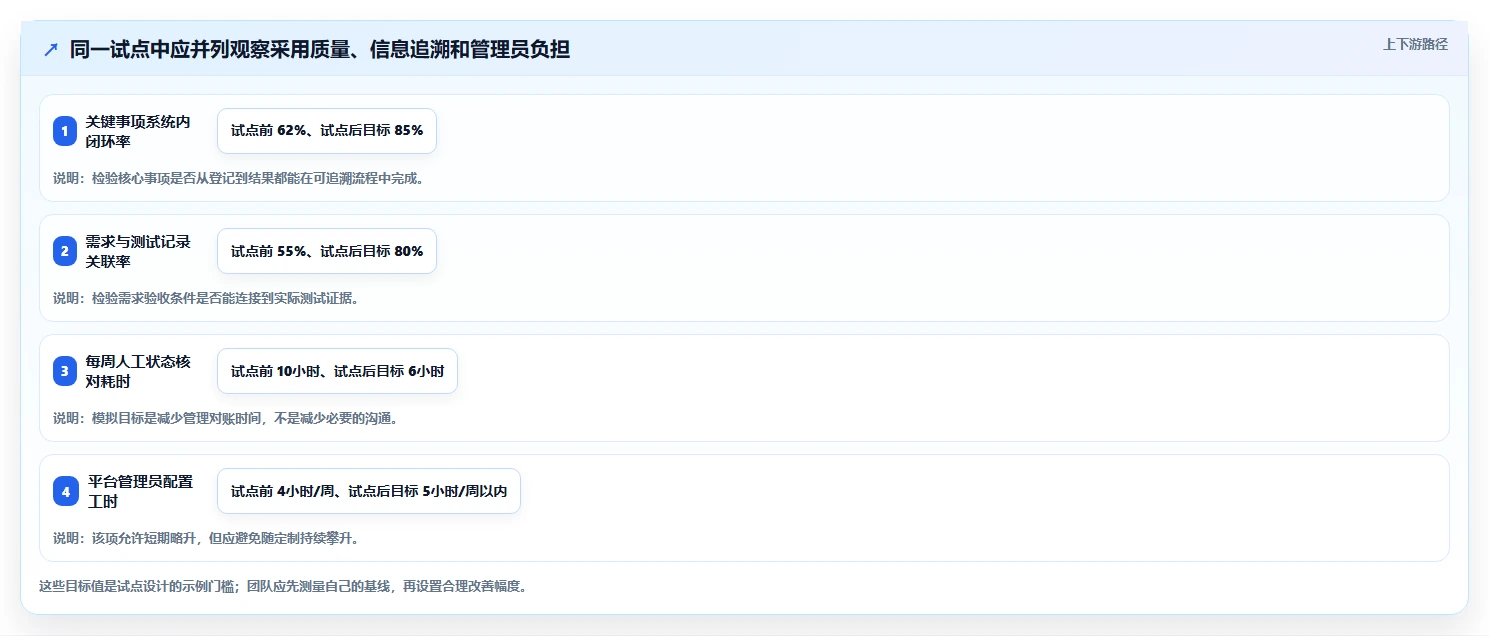Viewport: 1489px width, 636px height.
Task: Click the 平台管理员配置工时 title
Action: point(140,491)
